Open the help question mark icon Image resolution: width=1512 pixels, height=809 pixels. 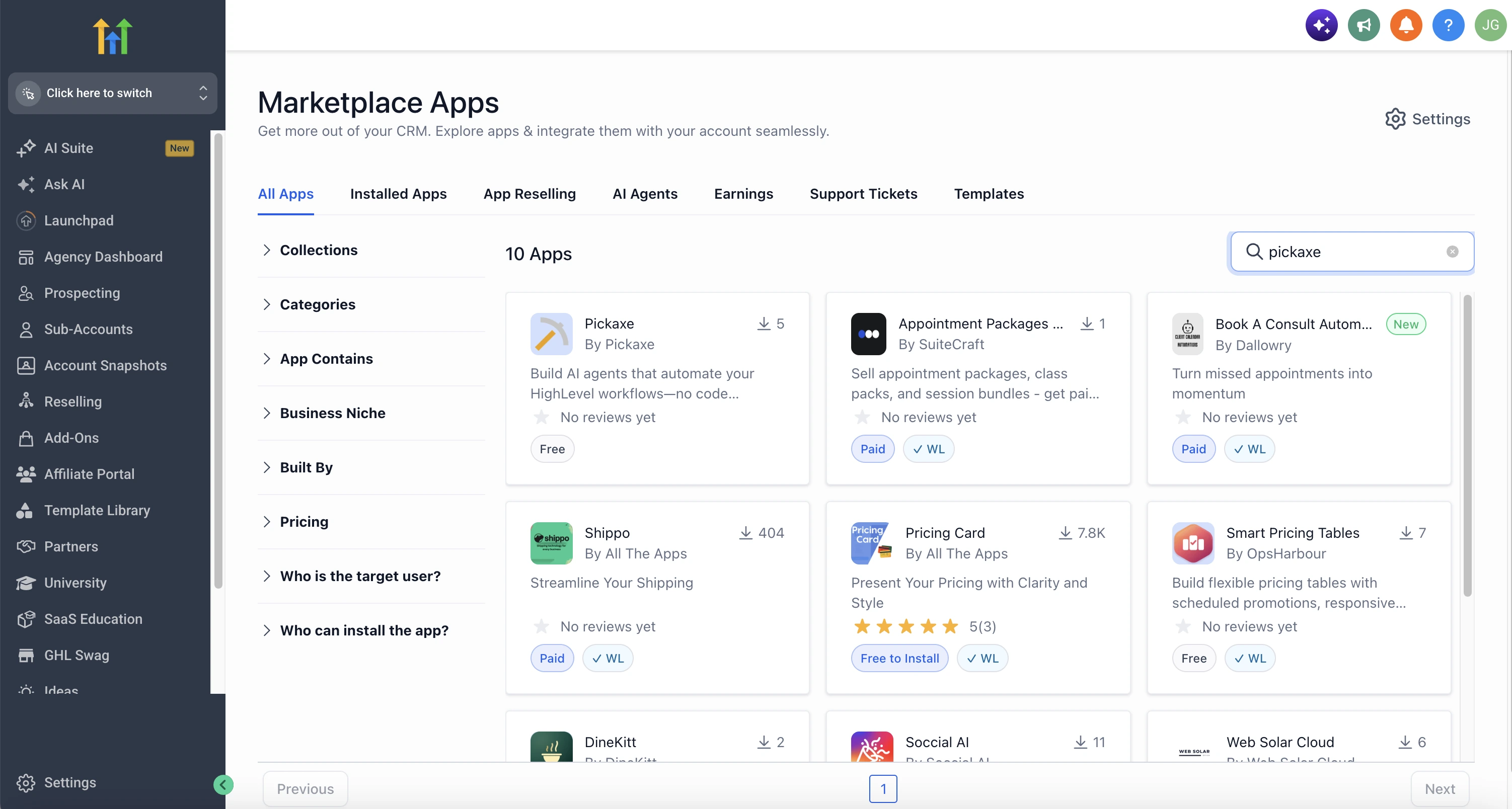click(x=1448, y=25)
